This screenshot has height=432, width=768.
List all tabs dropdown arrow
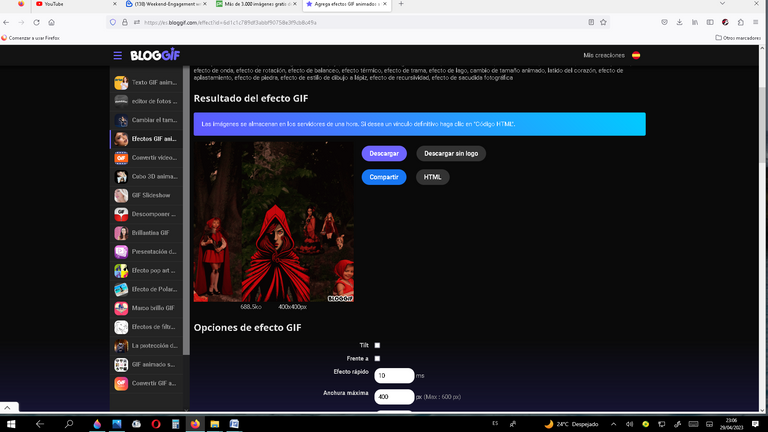[x=722, y=4]
